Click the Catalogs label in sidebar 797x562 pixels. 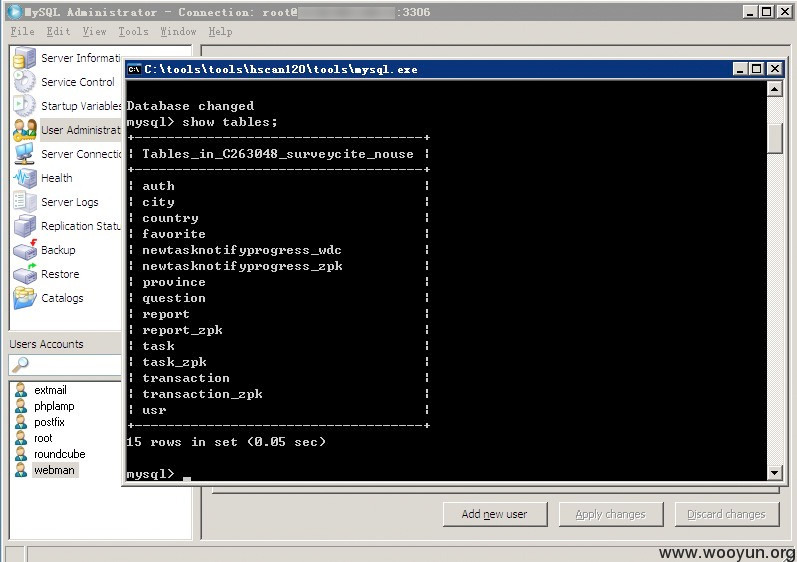pos(62,298)
